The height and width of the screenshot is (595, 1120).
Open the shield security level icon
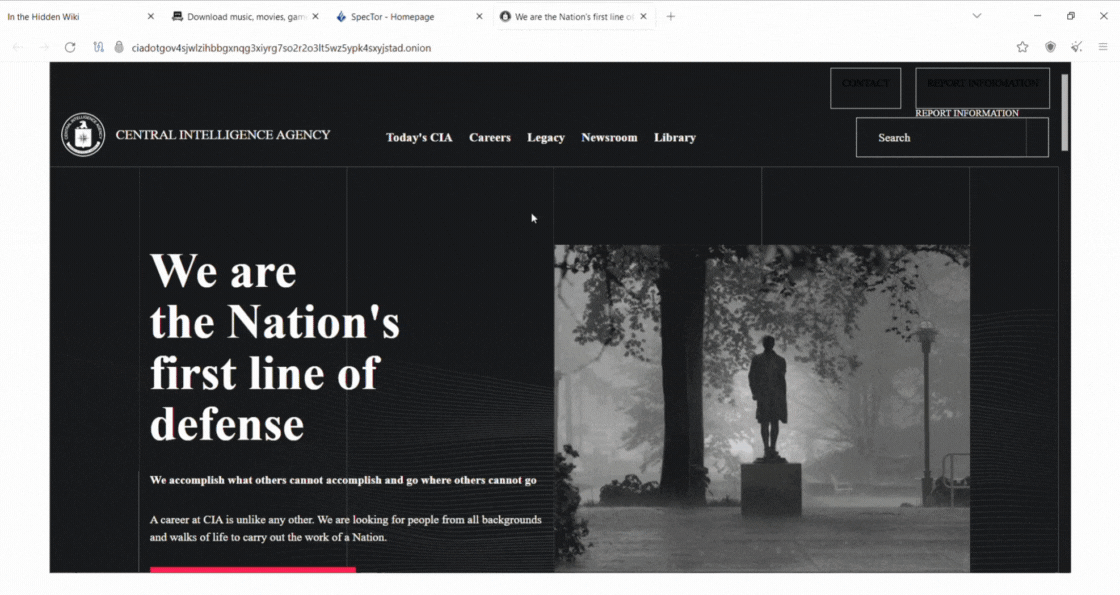point(1050,47)
